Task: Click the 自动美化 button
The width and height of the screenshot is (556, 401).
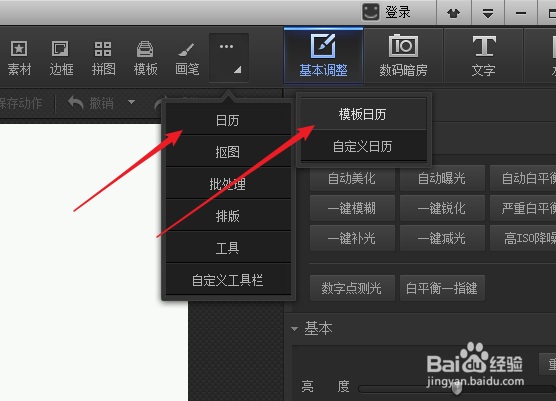Action: pos(352,178)
